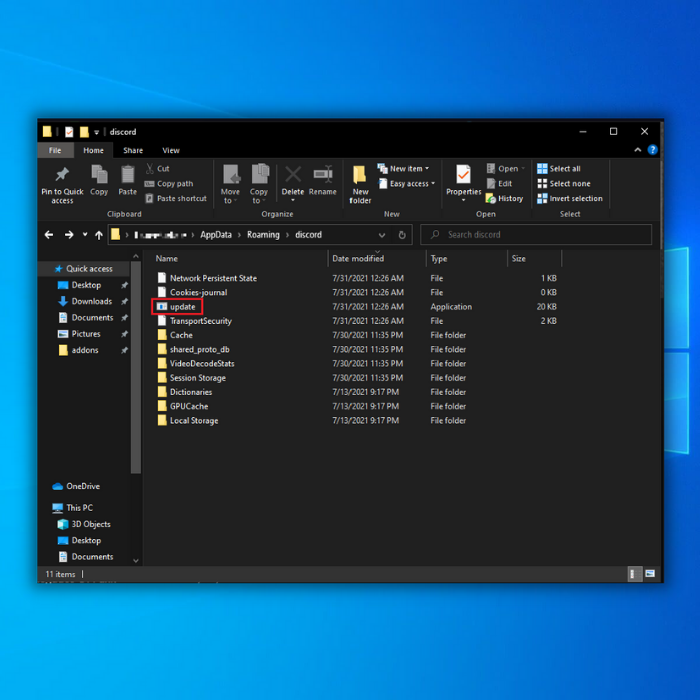Select Quick access in navigation pane
700x700 pixels.
point(84,269)
